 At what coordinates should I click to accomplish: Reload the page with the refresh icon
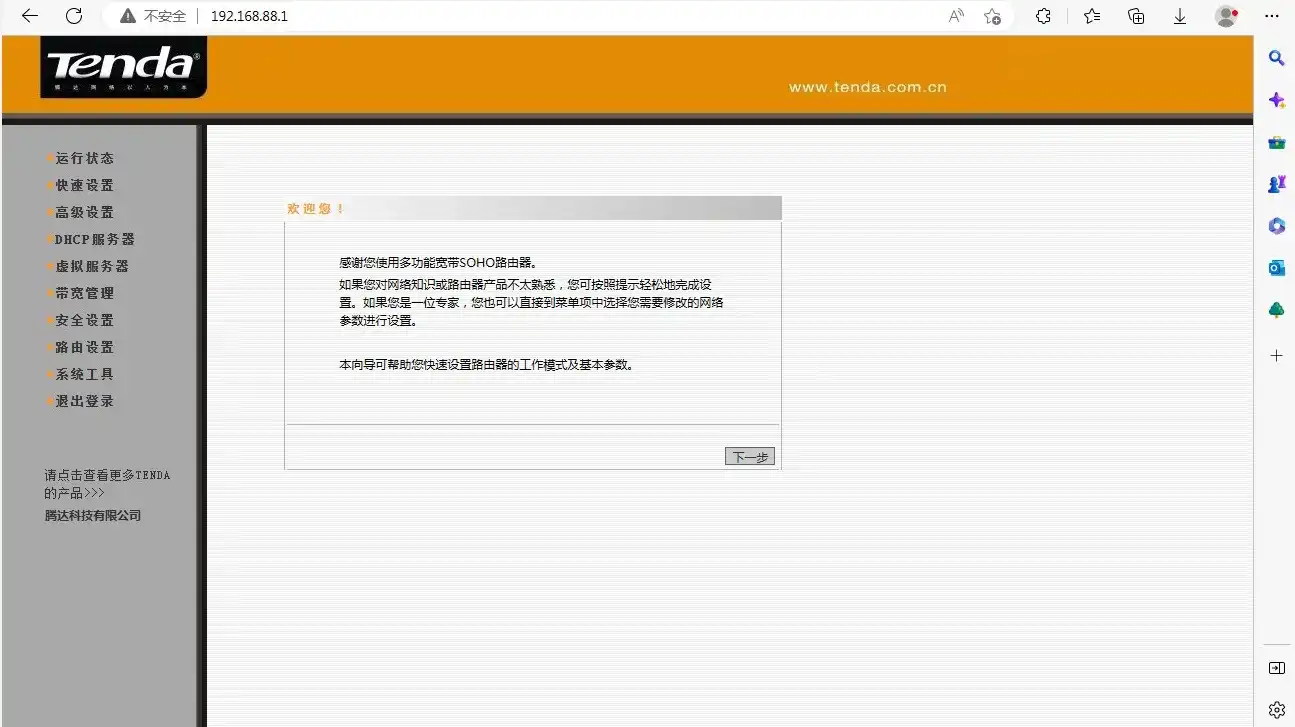(74, 16)
